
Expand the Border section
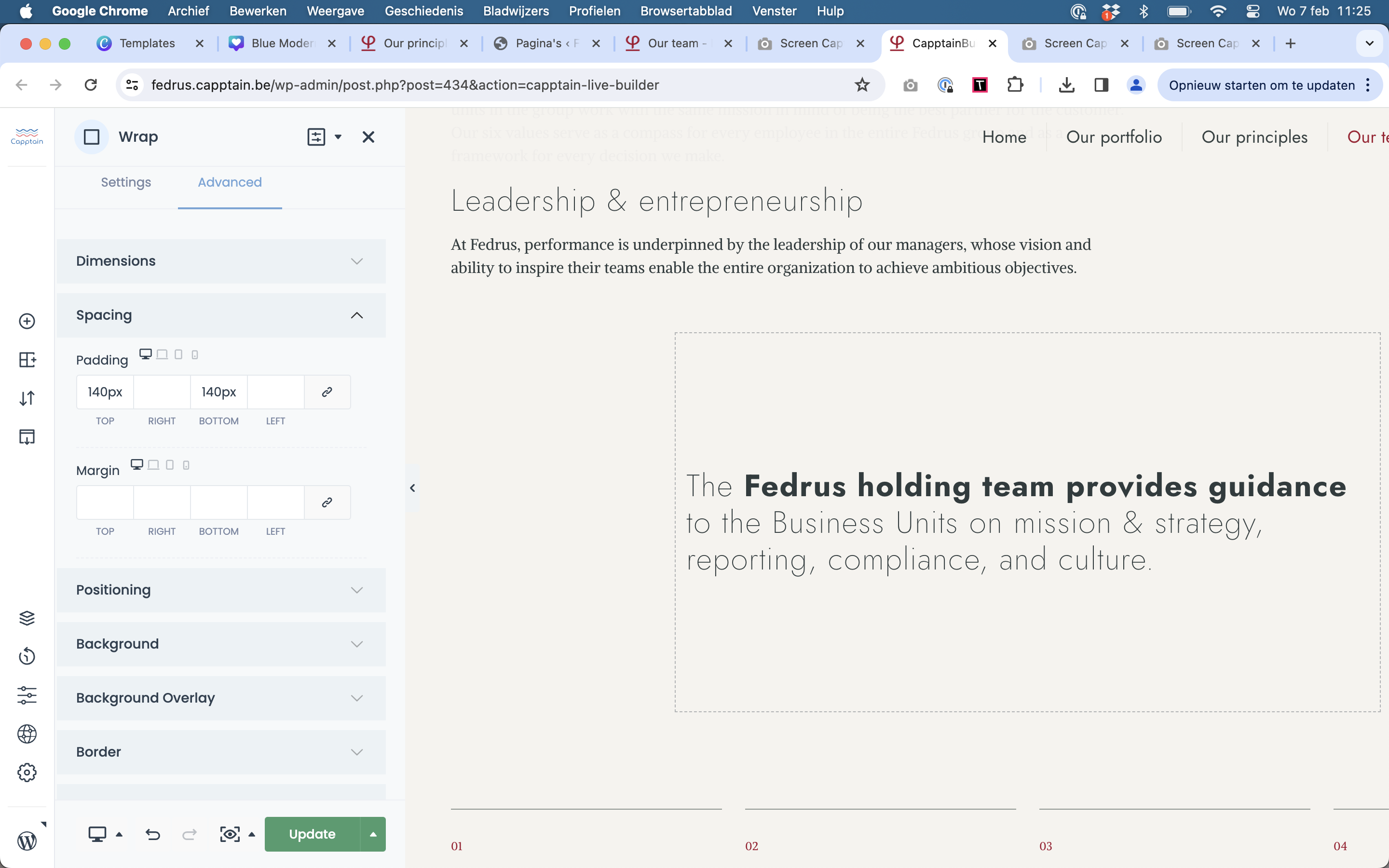221,752
